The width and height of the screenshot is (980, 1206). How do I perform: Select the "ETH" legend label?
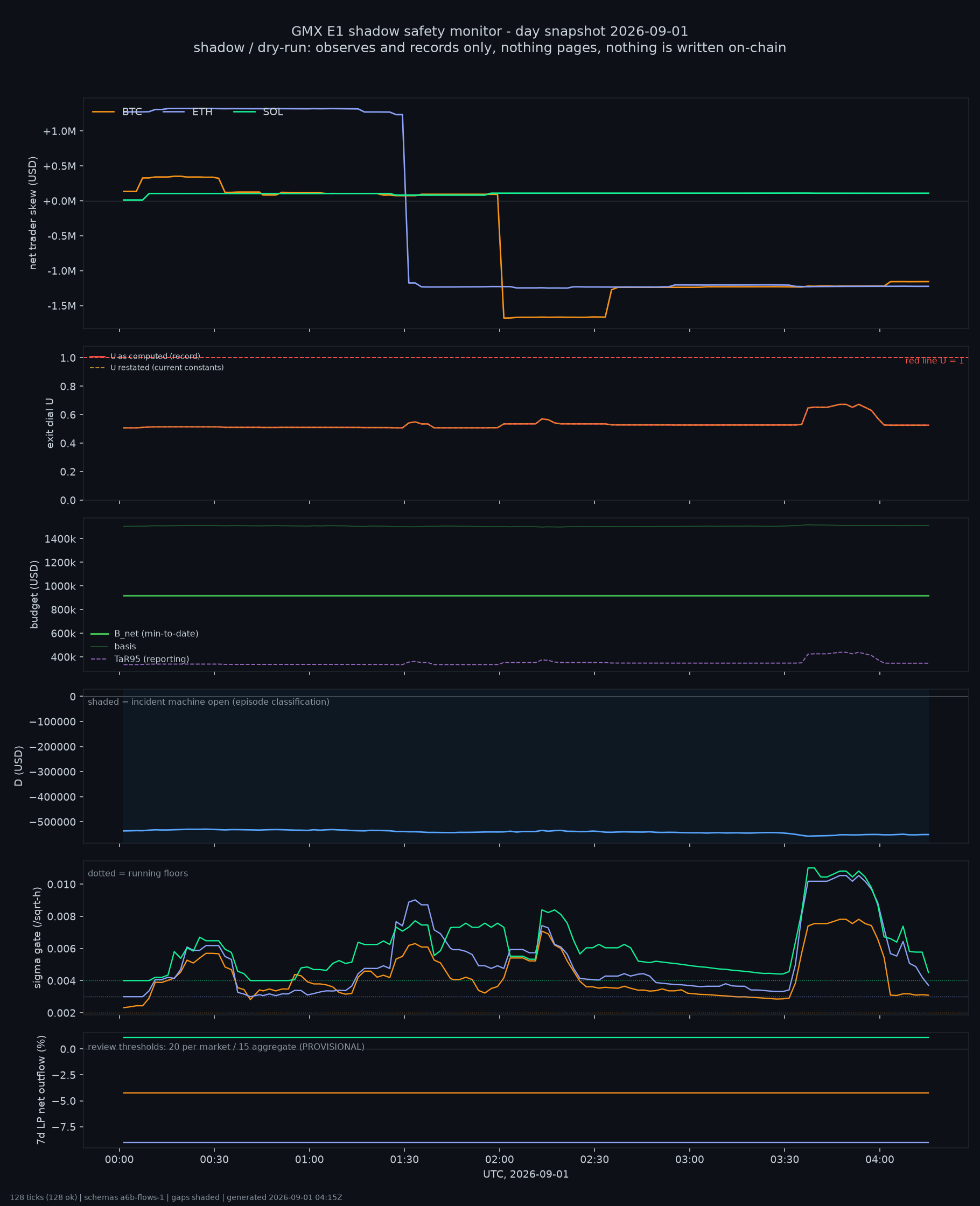tap(202, 112)
